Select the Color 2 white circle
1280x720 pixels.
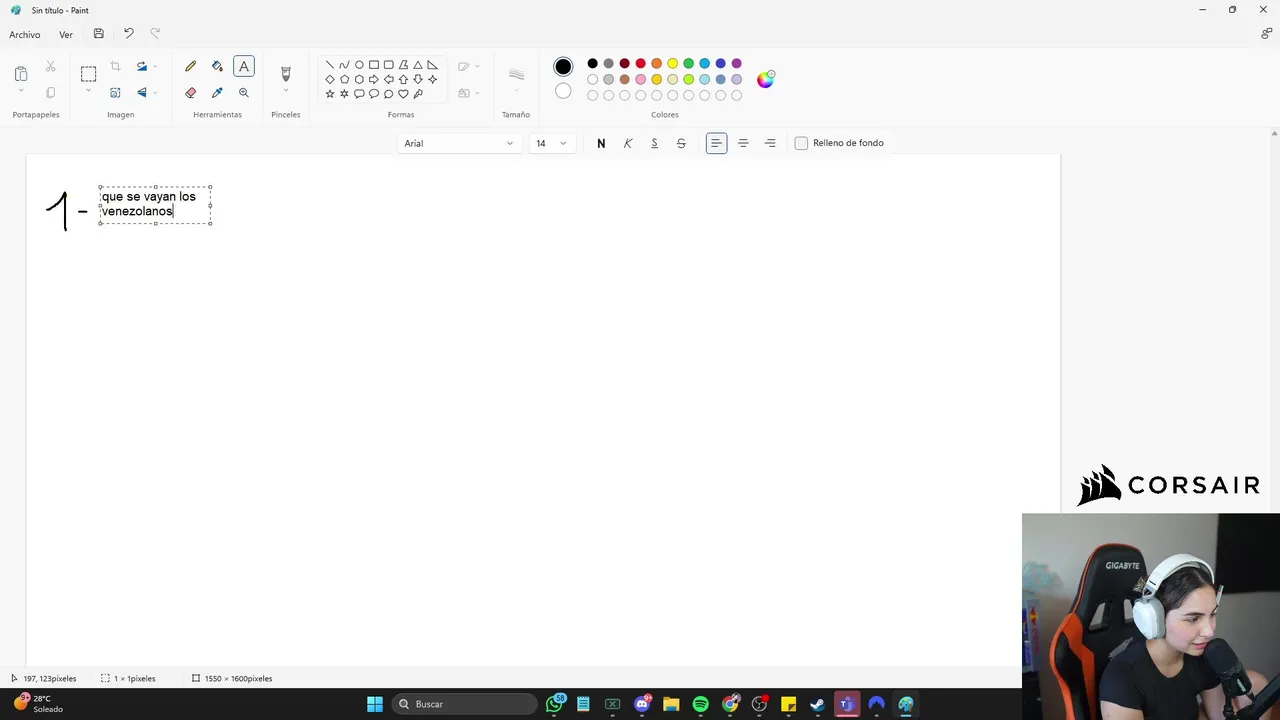coord(563,91)
